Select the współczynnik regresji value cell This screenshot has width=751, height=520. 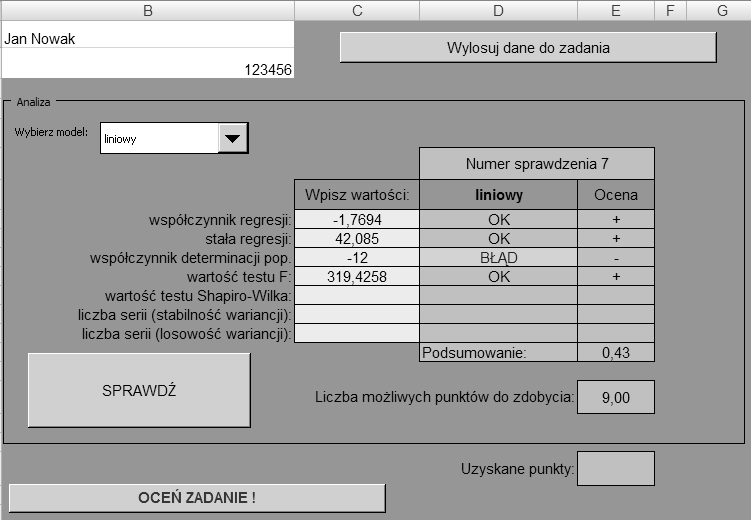tap(357, 220)
